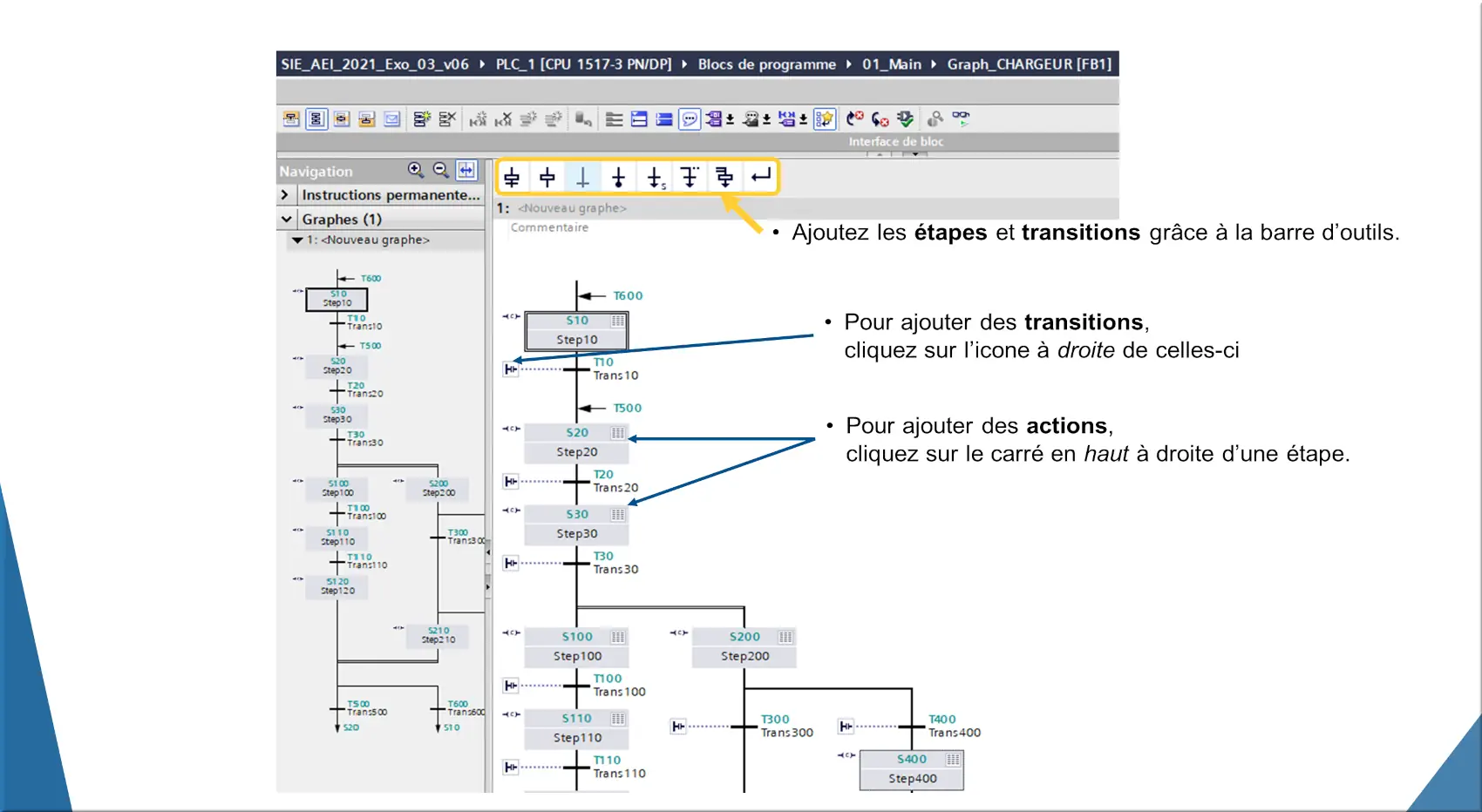
Task: Collapse the navigation pane splitter arrow
Action: pos(488,551)
